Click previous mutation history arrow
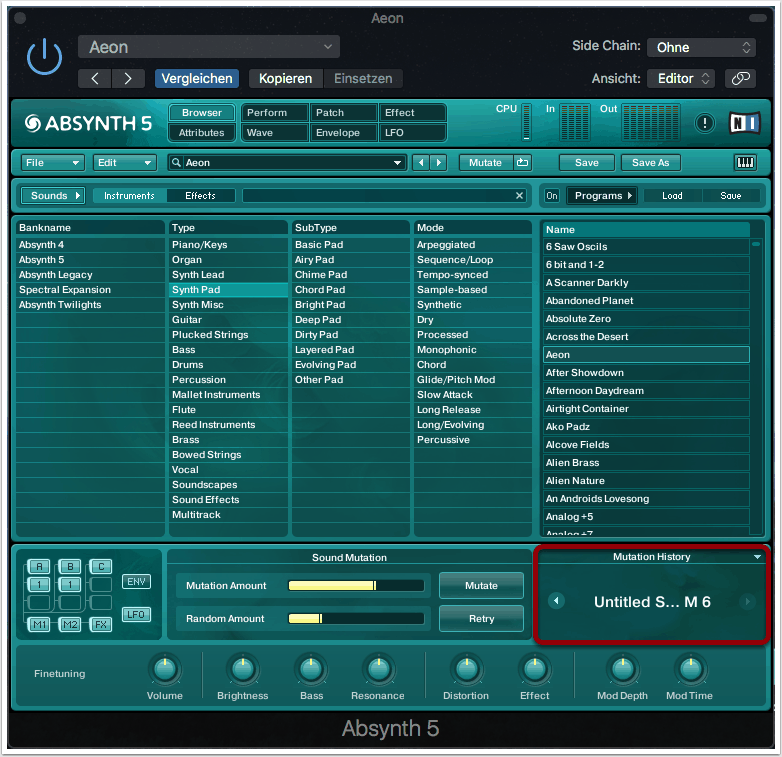 point(557,601)
